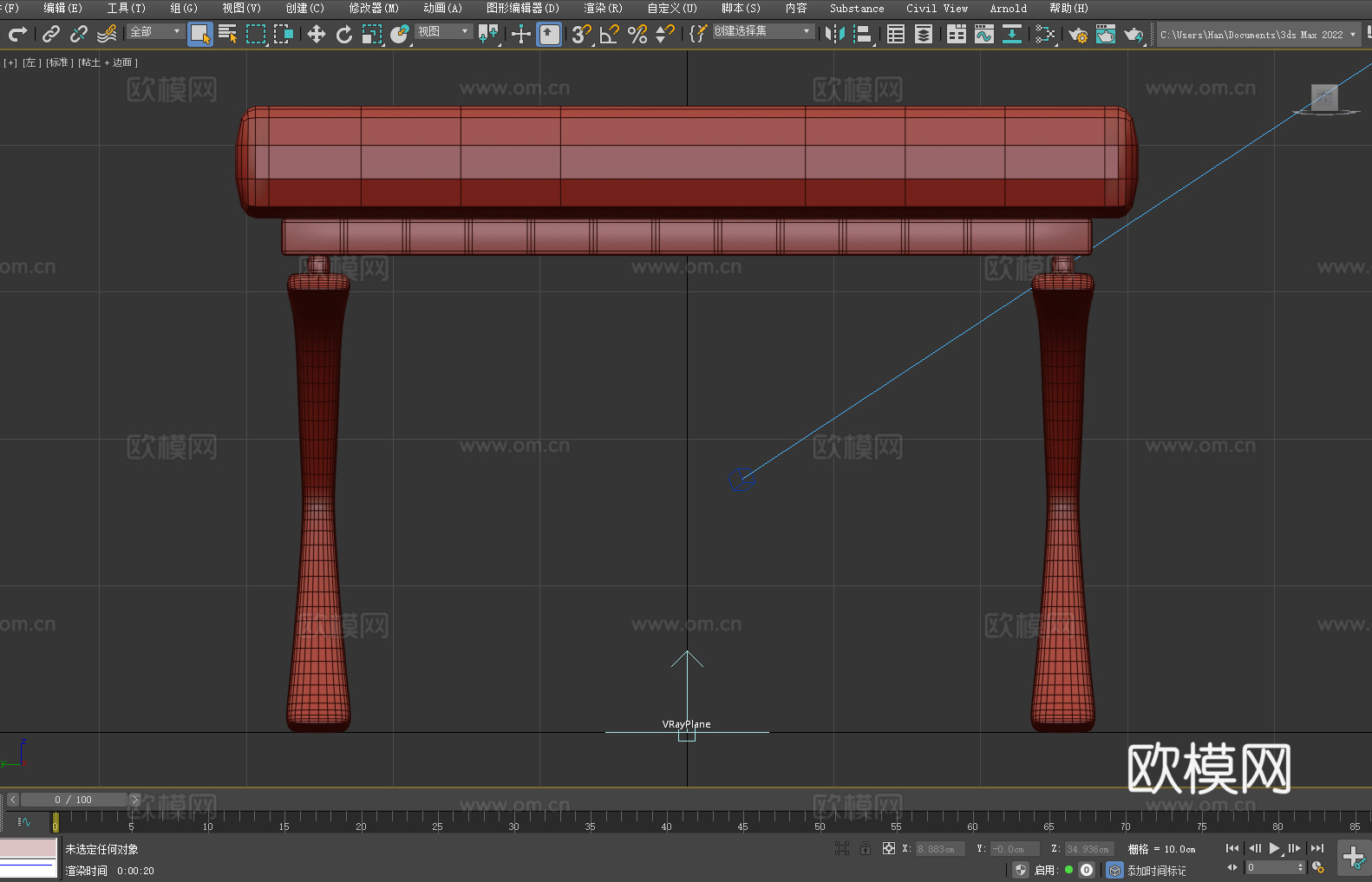Click the Select and Place tool
The height and width of the screenshot is (882, 1372).
tap(400, 34)
